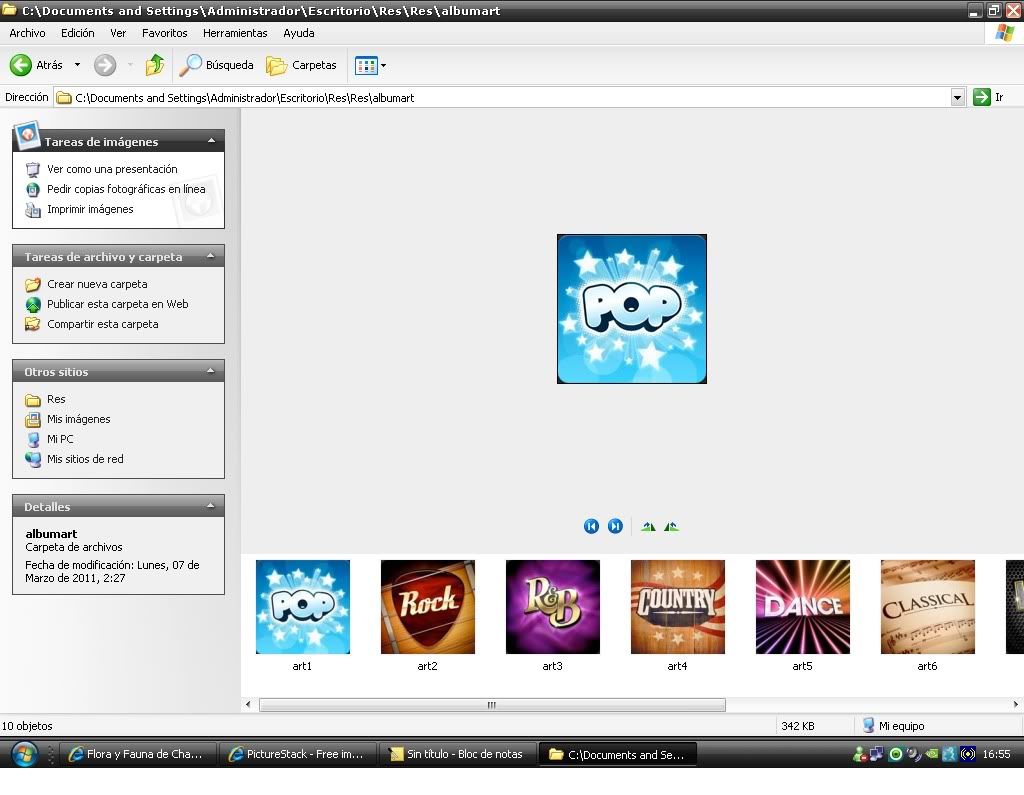
Task: Switch to Bloc de notas taskbar window
Action: coord(457,754)
